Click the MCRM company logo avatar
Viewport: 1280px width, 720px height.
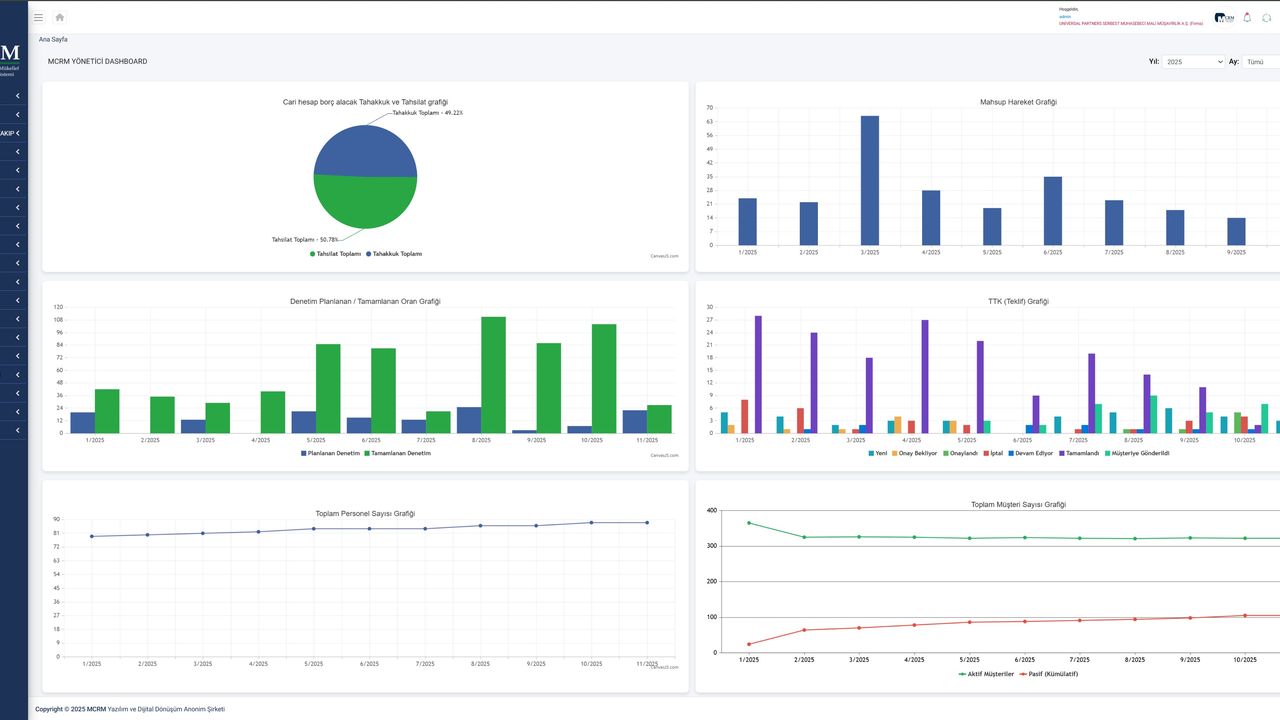(1224, 18)
